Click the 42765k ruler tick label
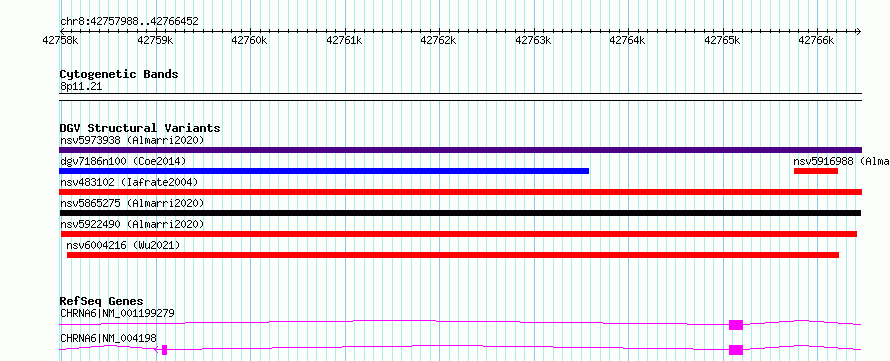This screenshot has width=890, height=361. [x=722, y=41]
